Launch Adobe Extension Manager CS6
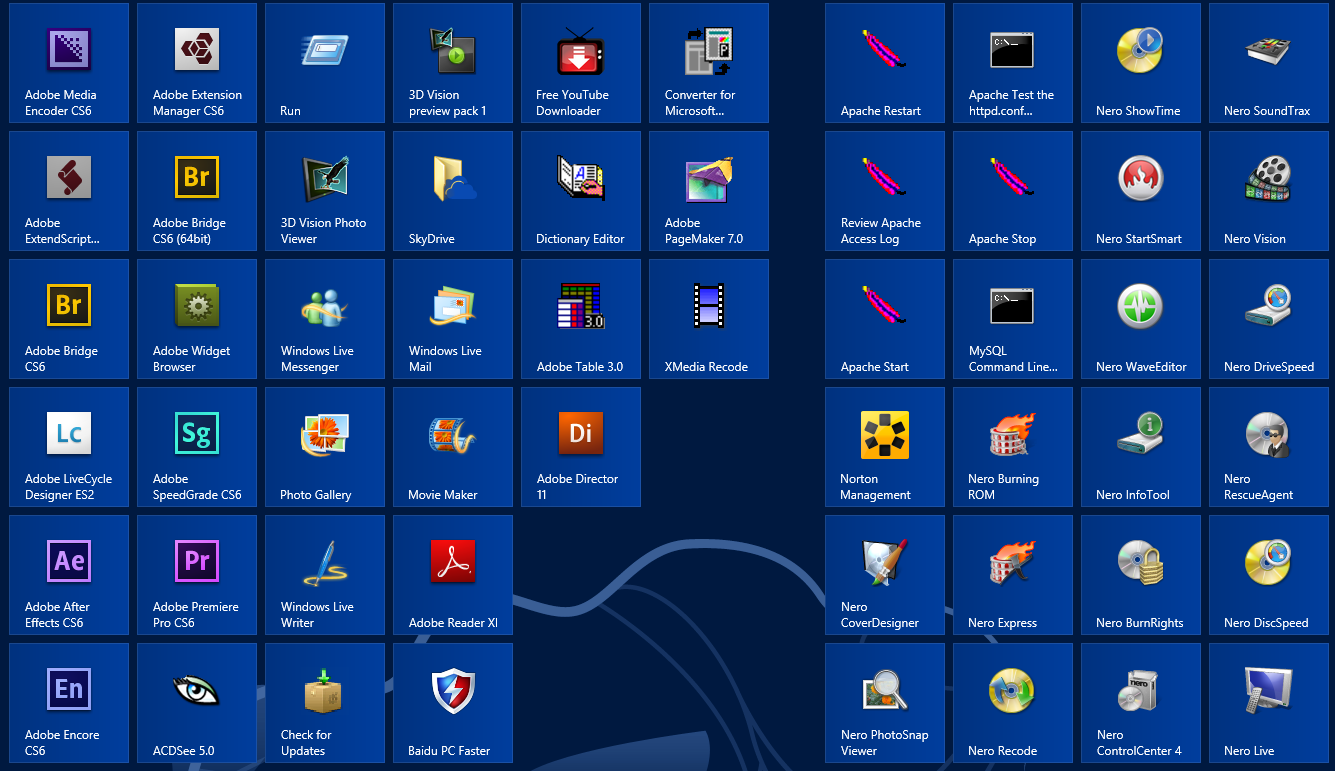The width and height of the screenshot is (1335, 771). (x=197, y=63)
